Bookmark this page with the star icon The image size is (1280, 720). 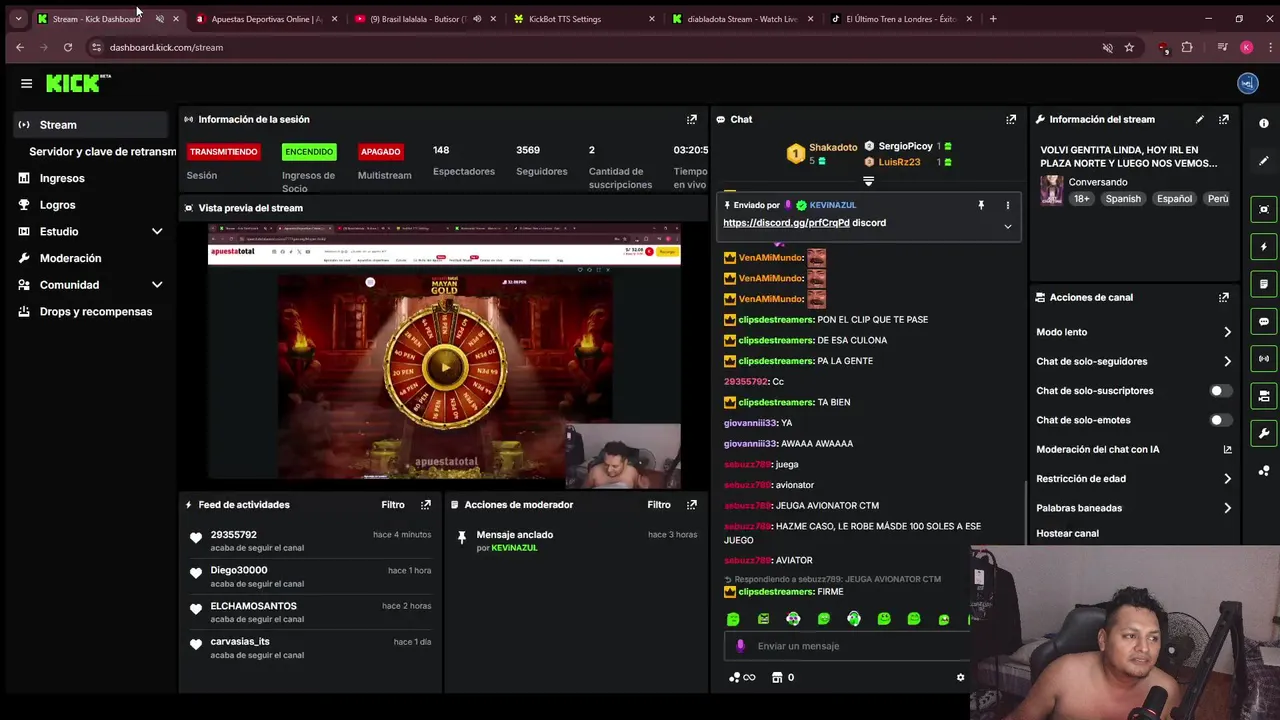tap(1129, 47)
